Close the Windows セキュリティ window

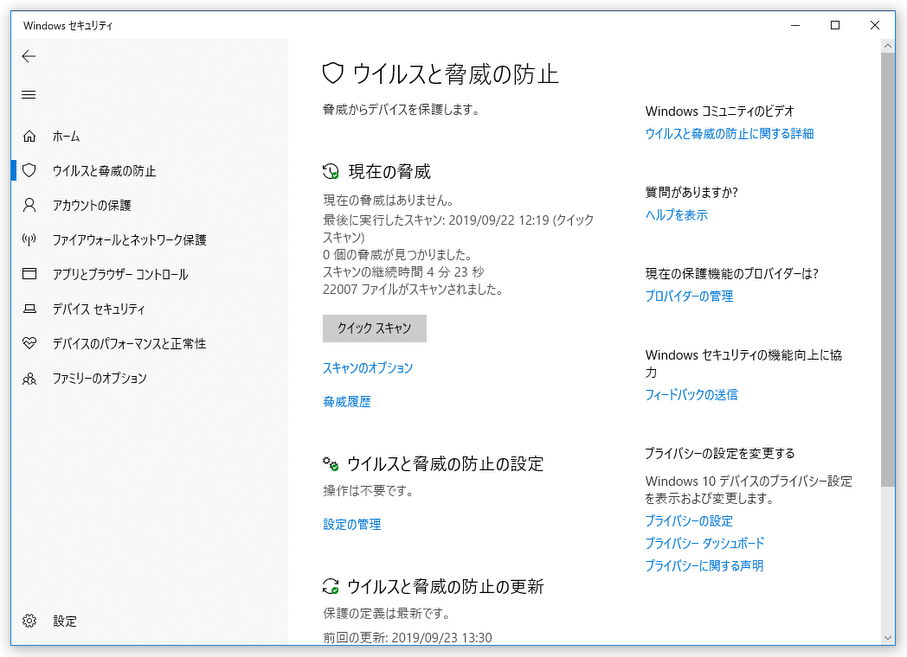click(875, 25)
